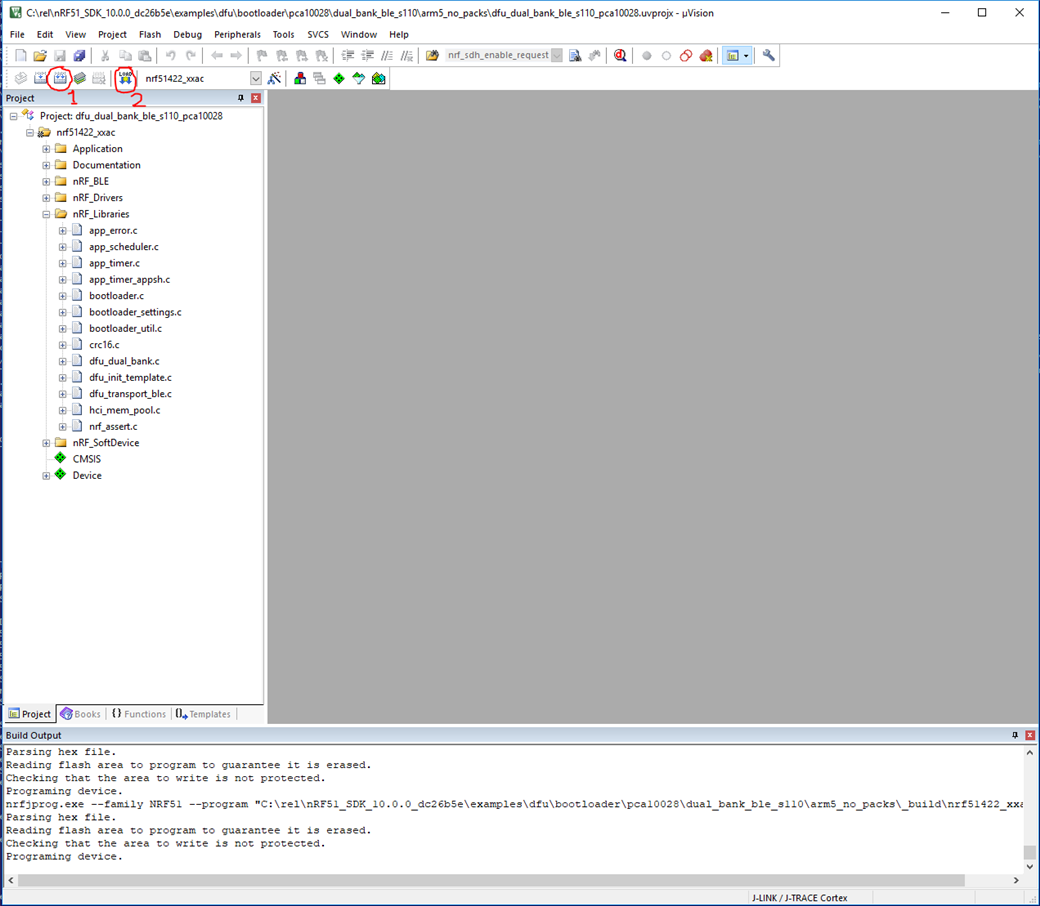The height and width of the screenshot is (906, 1040).
Task: Switch to the Functions tab
Action: tap(139, 714)
